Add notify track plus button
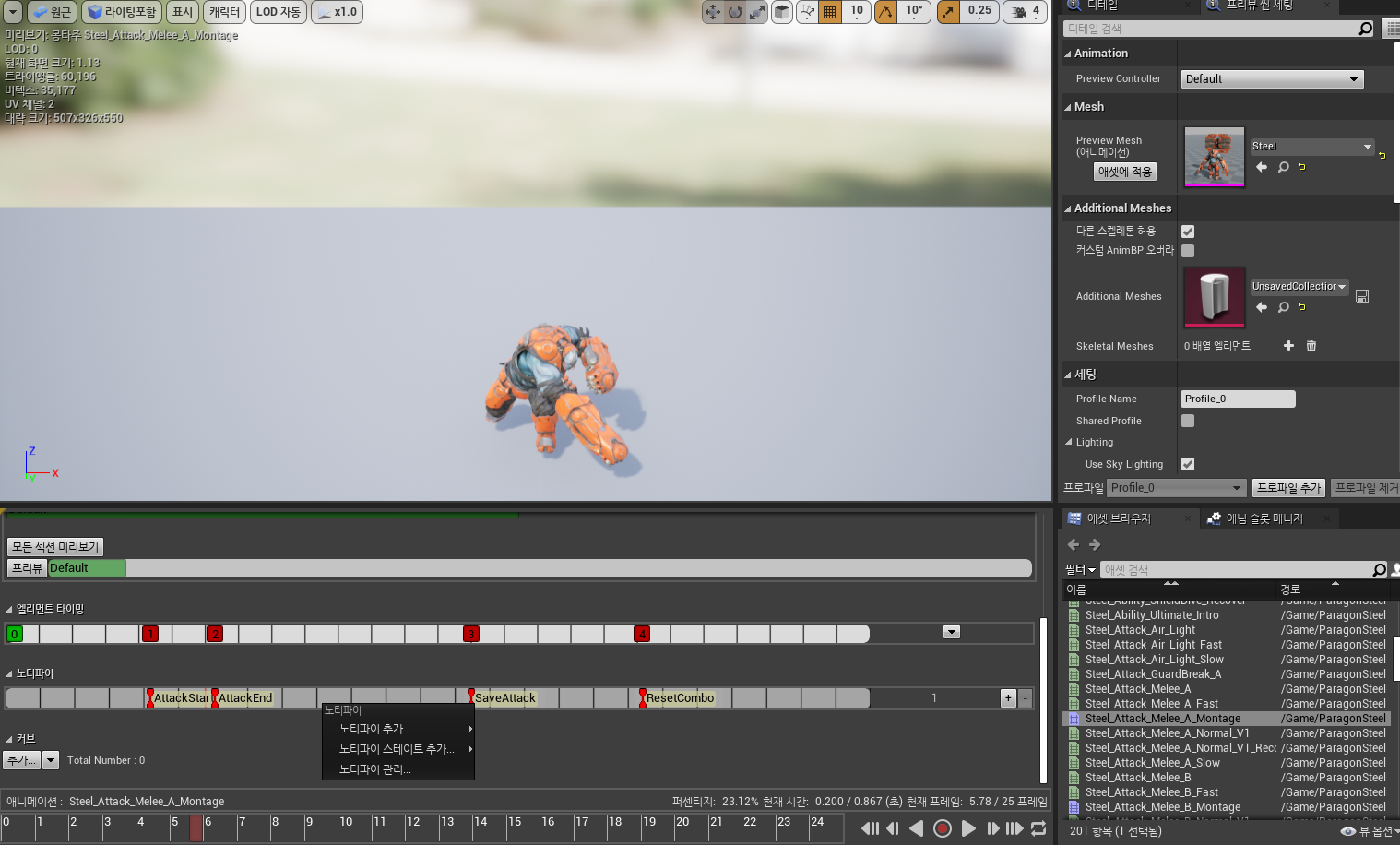The height and width of the screenshot is (845, 1400). [1008, 698]
